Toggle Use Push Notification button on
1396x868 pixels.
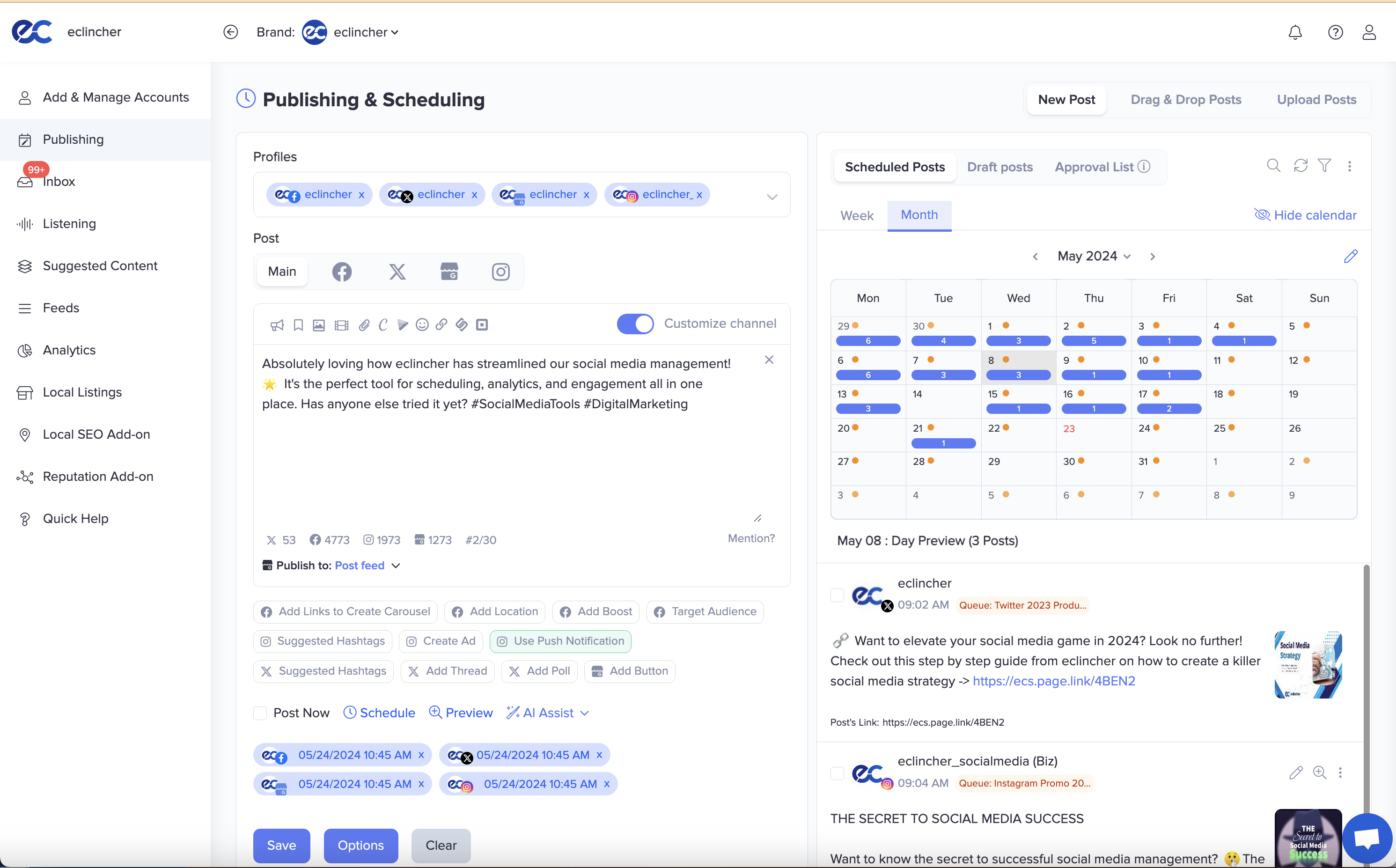(562, 641)
